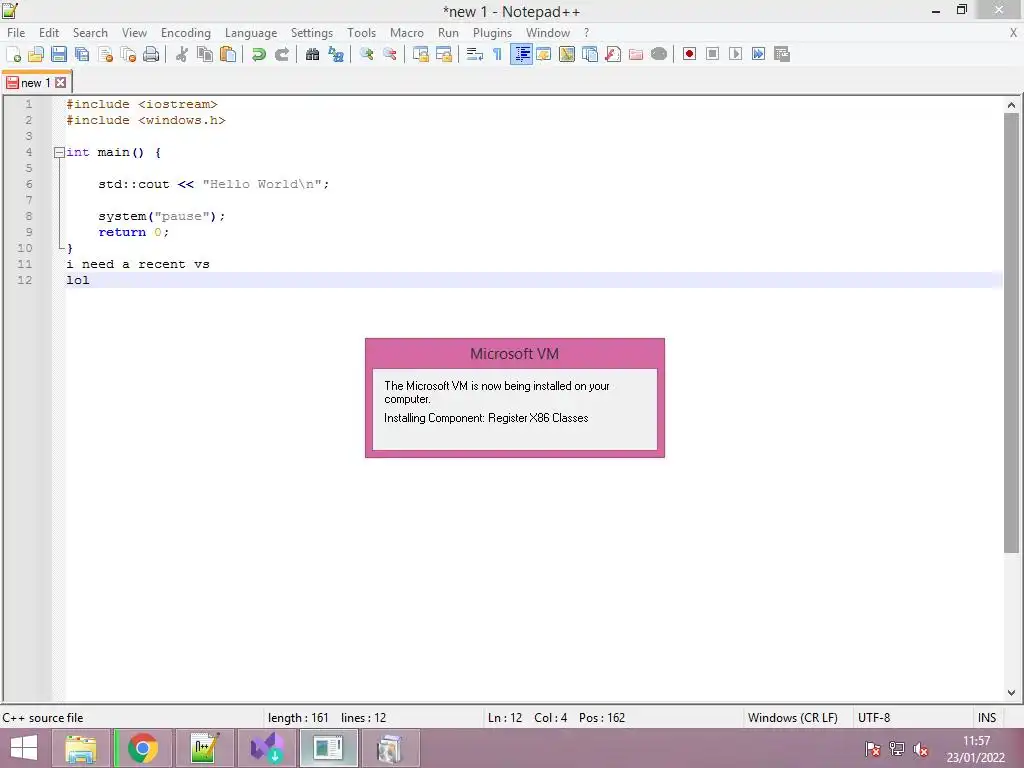
Task: Open the Replace dialog icon
Action: pos(336,54)
